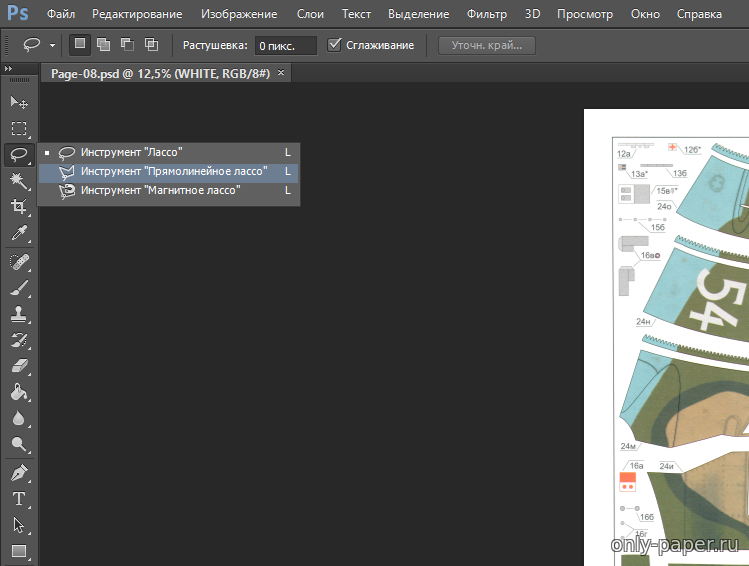
Task: Select the Pen tool
Action: pyautogui.click(x=18, y=472)
